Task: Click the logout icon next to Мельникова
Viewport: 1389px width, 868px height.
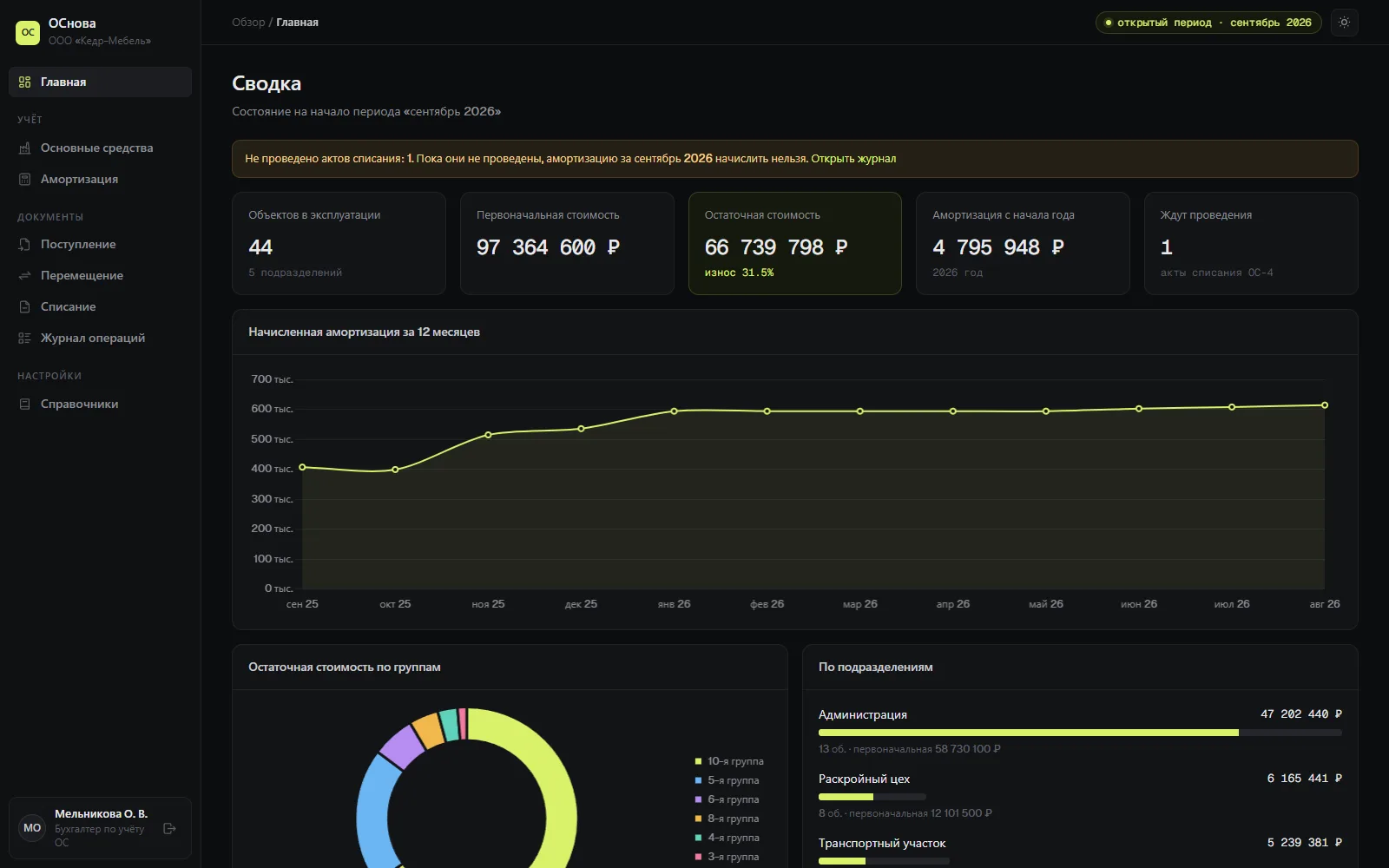Action: 170,829
